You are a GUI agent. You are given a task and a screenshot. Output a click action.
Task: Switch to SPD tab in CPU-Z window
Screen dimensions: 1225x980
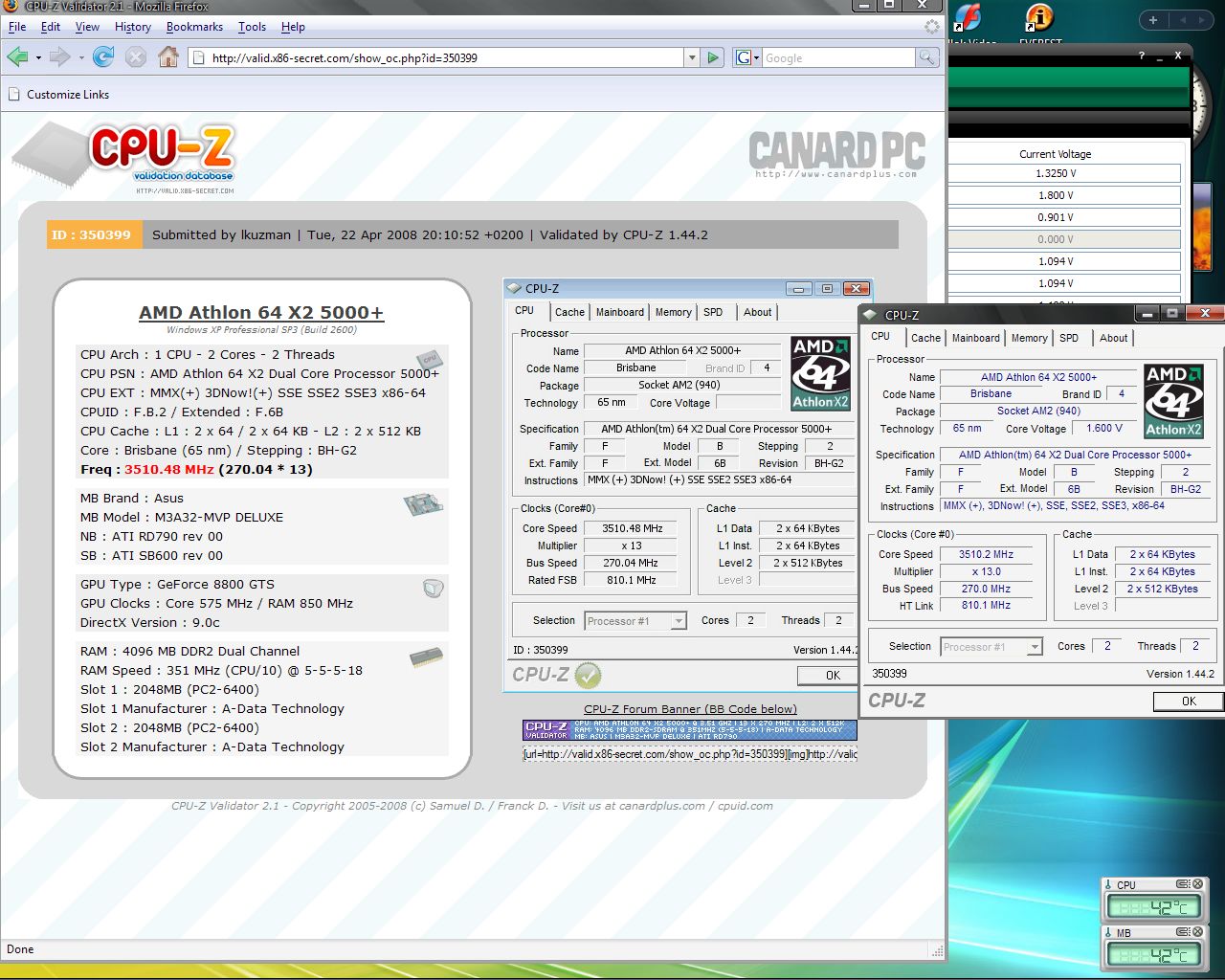click(x=1069, y=338)
